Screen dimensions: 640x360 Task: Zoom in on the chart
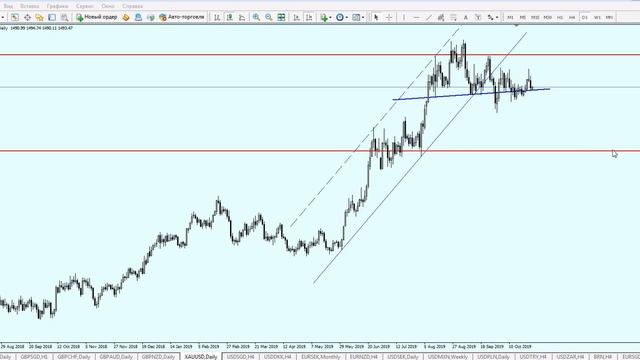pos(256,17)
